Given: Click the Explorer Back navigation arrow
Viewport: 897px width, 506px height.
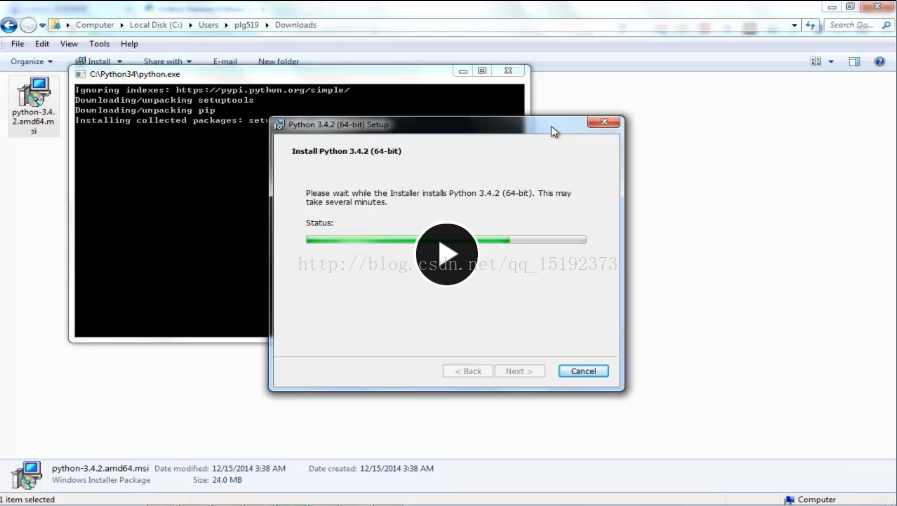Looking at the screenshot, I should click(9, 25).
